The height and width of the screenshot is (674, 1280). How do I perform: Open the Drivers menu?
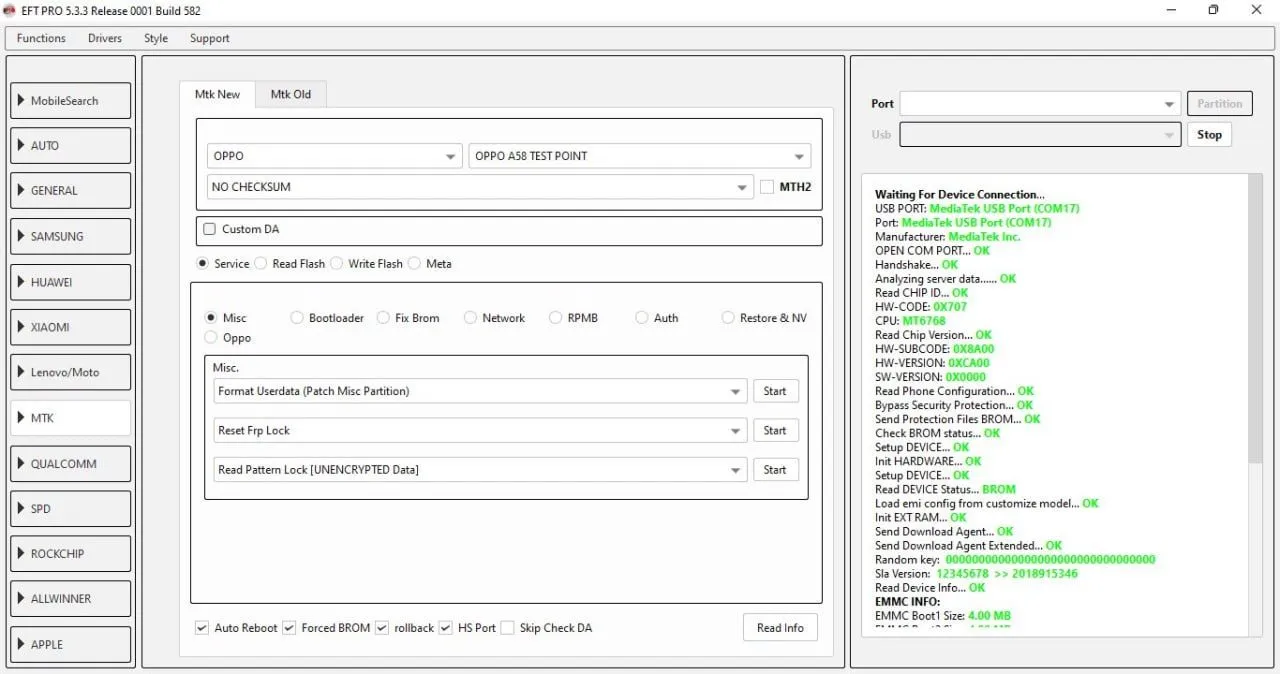pyautogui.click(x=104, y=38)
